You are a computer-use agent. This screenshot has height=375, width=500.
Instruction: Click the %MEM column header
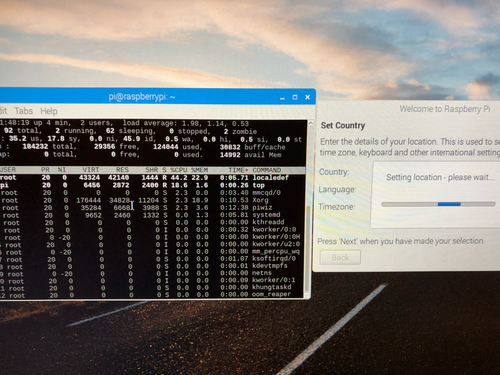point(199,170)
